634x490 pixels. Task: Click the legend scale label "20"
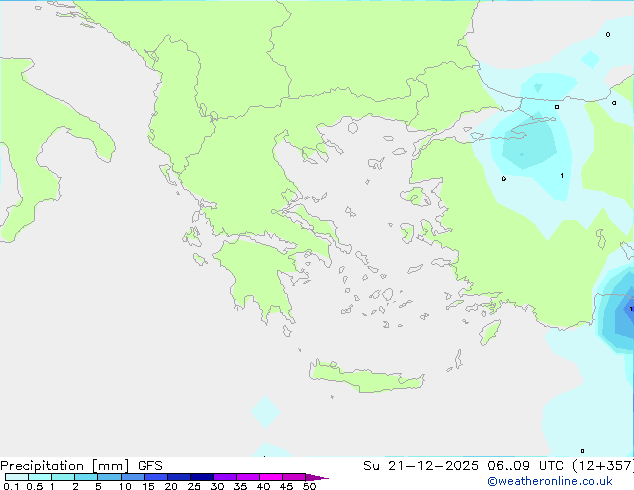[x=171, y=486]
